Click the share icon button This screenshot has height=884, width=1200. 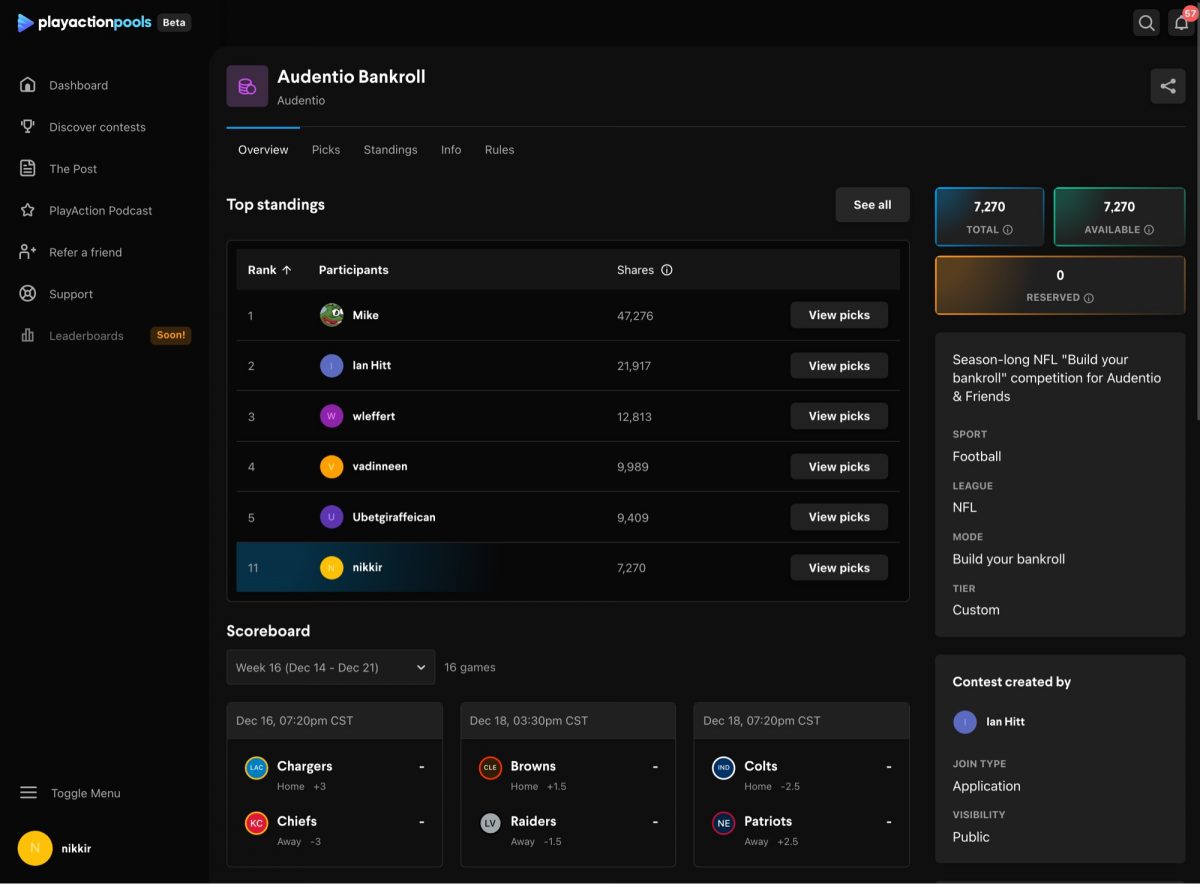tap(1168, 86)
